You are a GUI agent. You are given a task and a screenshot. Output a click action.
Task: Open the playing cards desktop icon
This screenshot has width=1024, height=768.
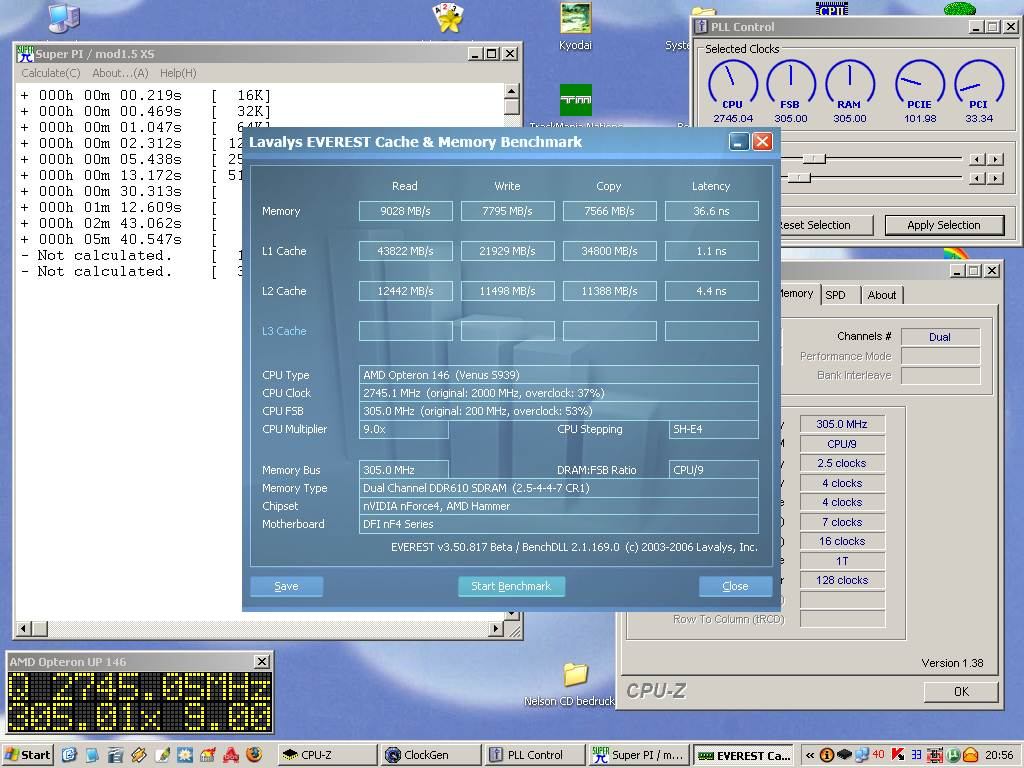(x=448, y=18)
